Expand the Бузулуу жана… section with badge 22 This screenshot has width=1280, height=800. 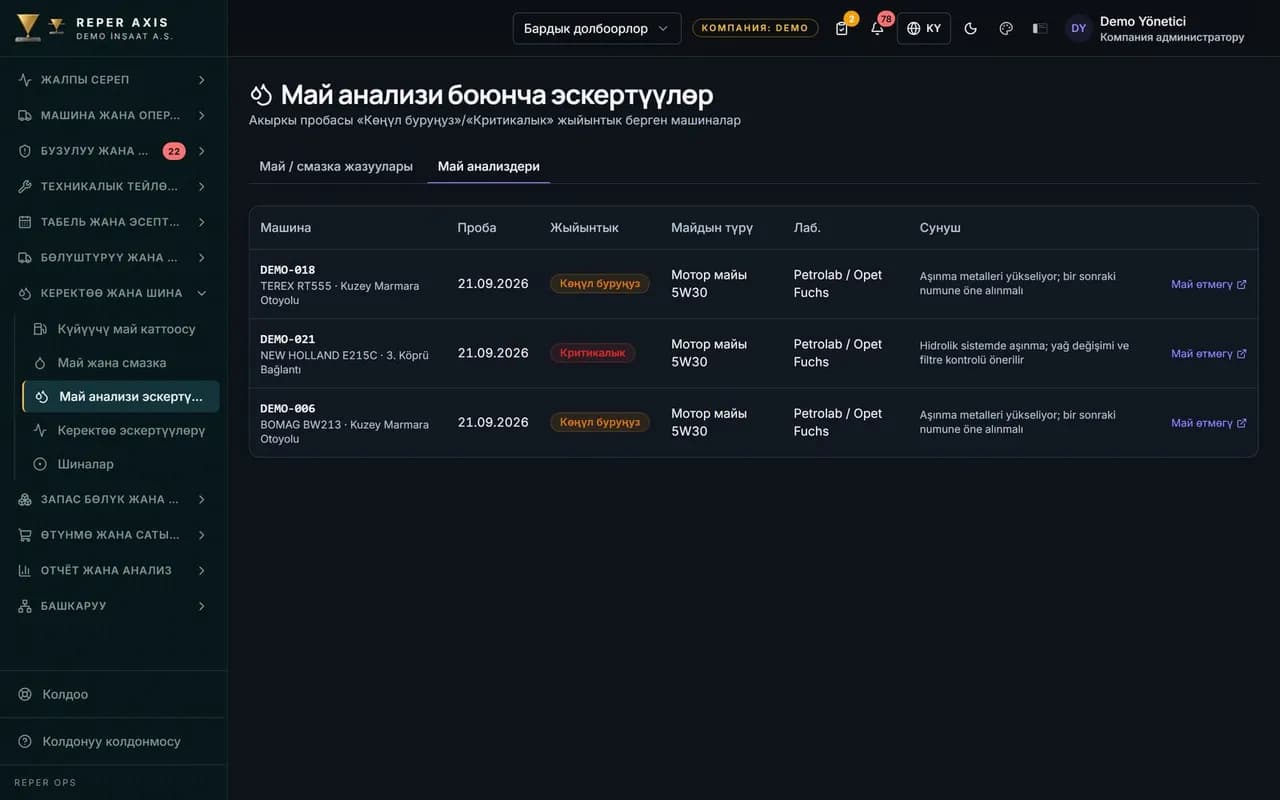113,151
